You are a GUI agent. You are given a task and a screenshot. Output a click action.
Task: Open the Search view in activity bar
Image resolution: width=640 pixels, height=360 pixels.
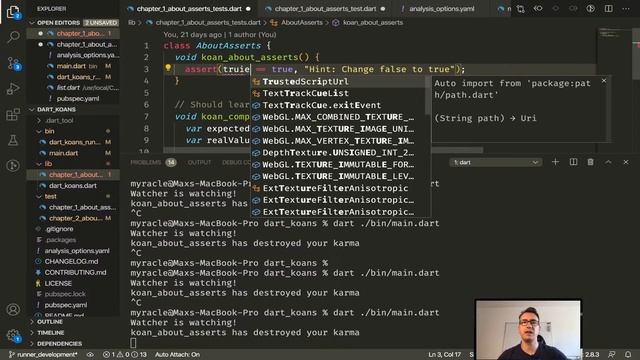click(13, 38)
